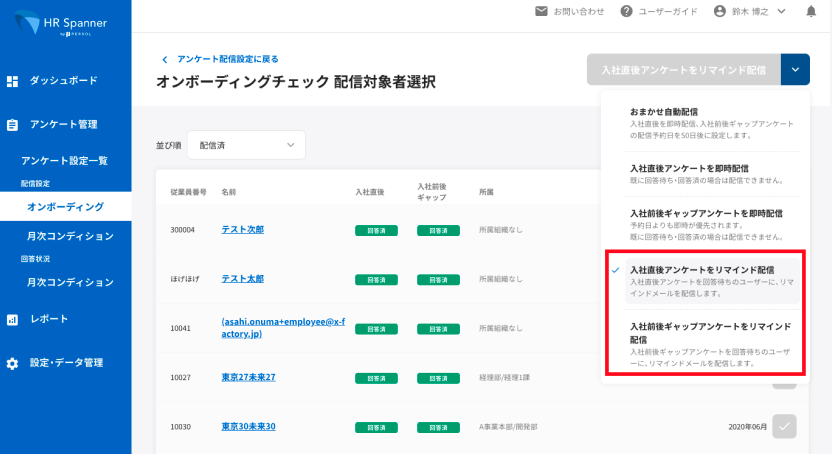The width and height of the screenshot is (832, 454).
Task: Click the お問い合わせ mail icon
Action: coord(541,12)
